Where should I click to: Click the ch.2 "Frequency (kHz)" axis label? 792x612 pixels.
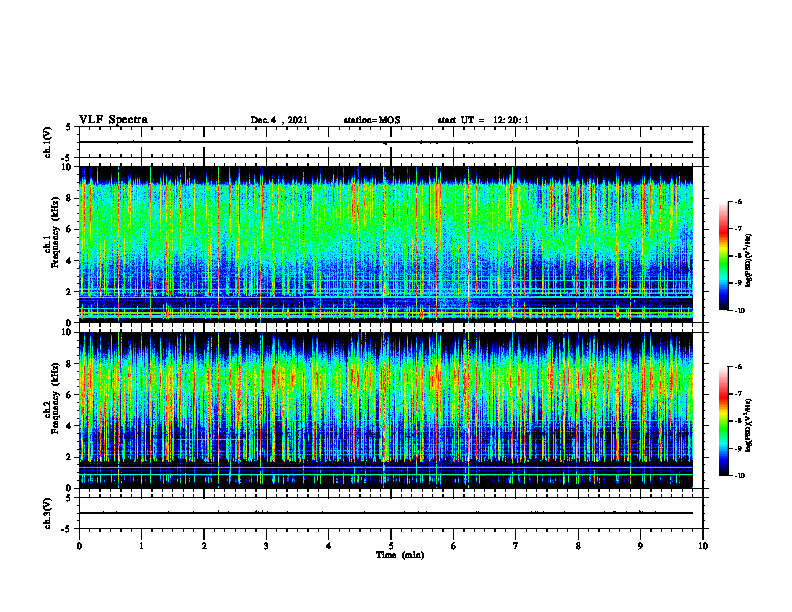[x=55, y=398]
